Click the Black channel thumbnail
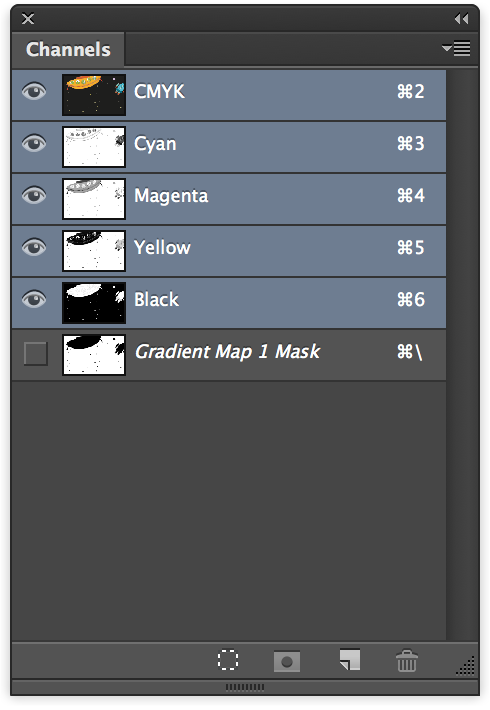This screenshot has height=710, width=490. [x=94, y=303]
